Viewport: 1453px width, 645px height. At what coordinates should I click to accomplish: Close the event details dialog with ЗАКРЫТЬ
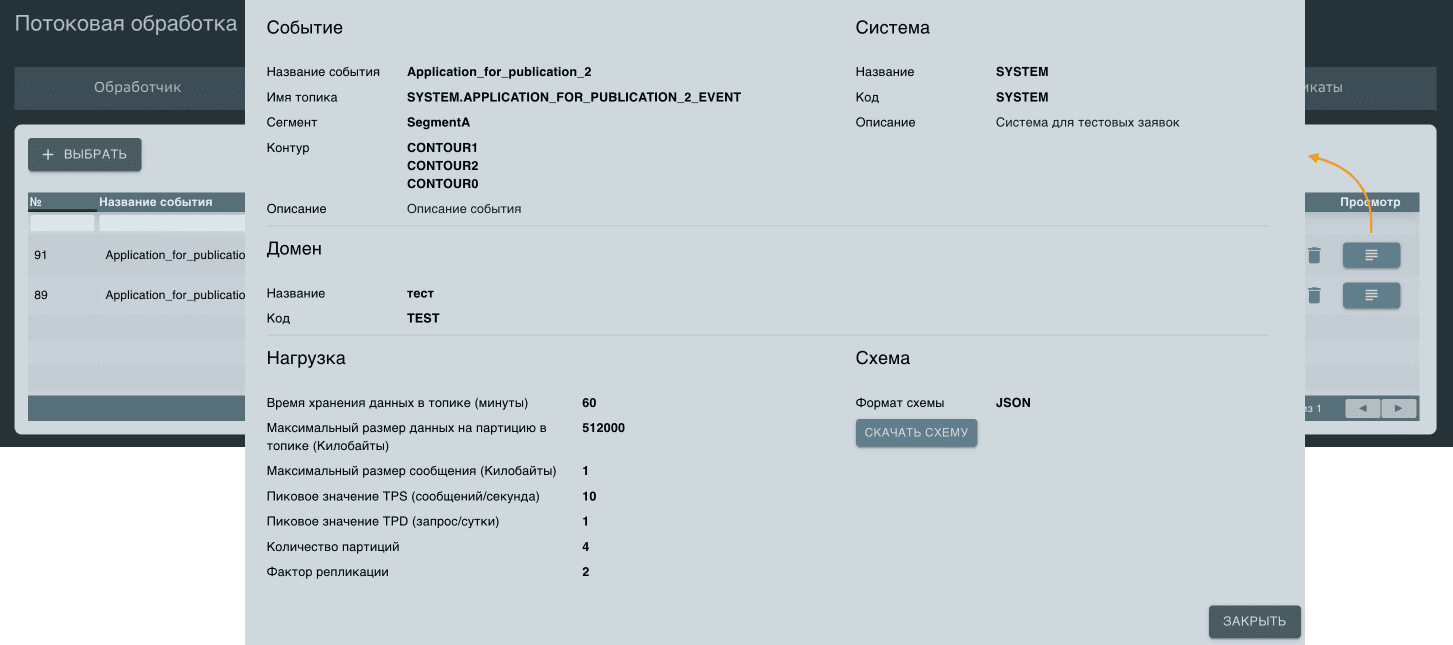[x=1254, y=621]
